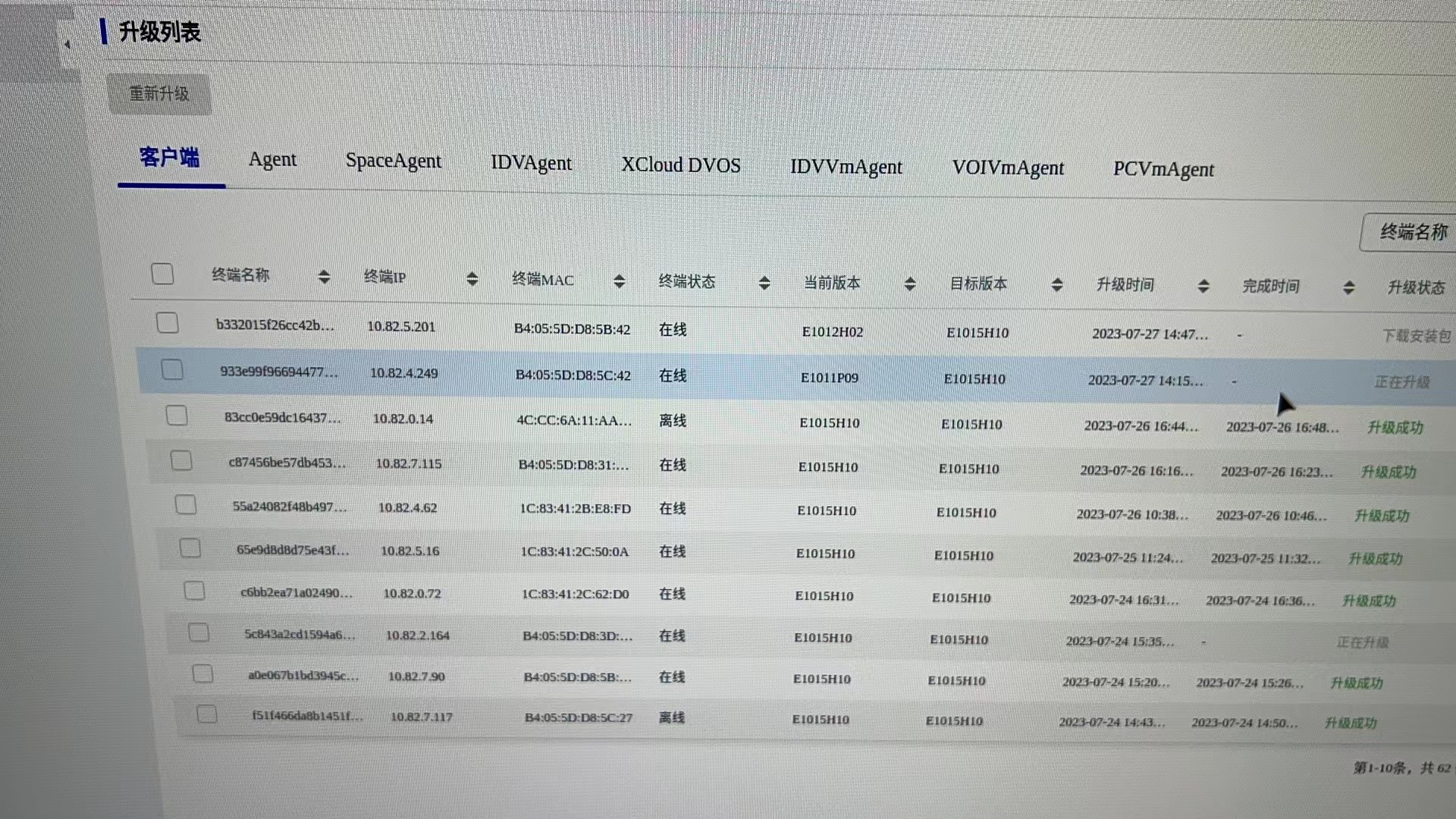Click 升级成功 status for 10.82.4.62 row
1456x819 pixels.
1381,516
